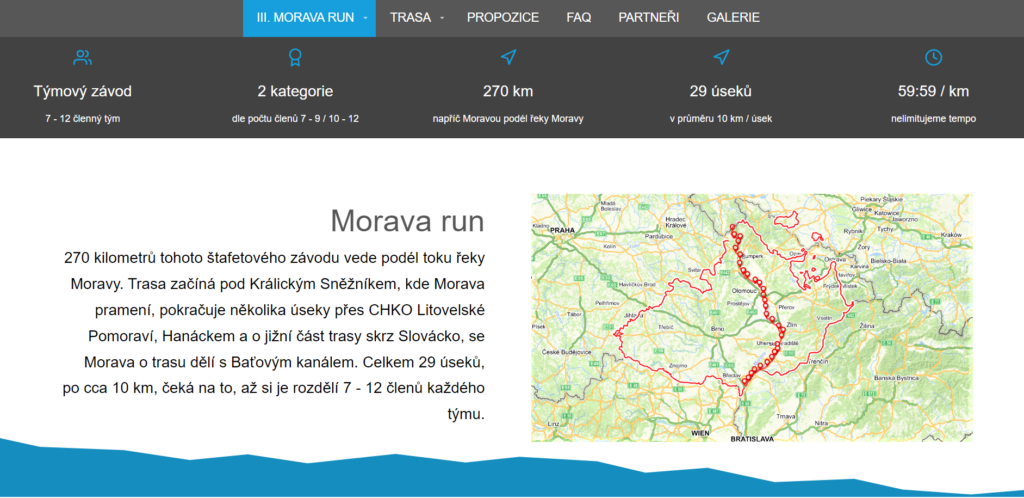Open the III. MORAVA RUN menu
Screen dimensions: 1024x498
pos(309,18)
